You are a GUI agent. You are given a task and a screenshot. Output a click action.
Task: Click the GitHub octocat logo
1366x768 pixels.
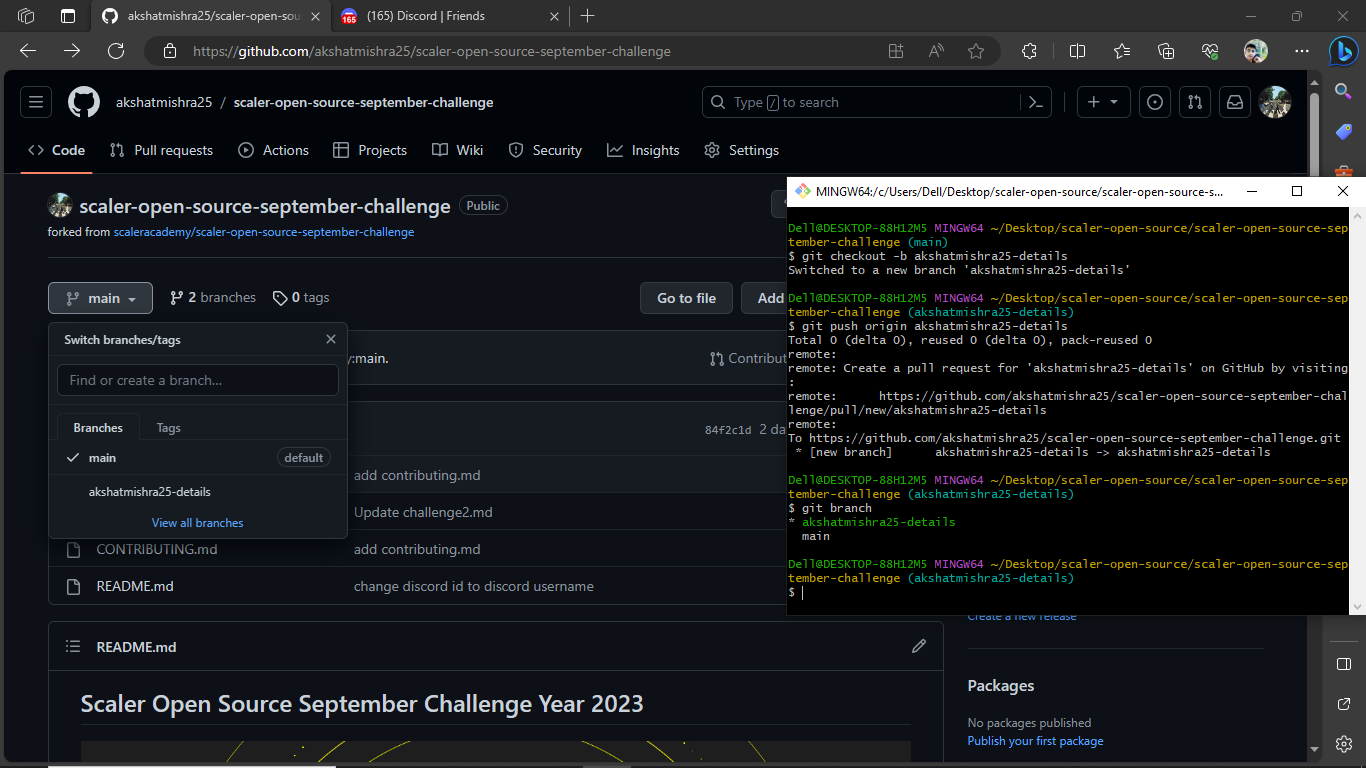click(84, 102)
